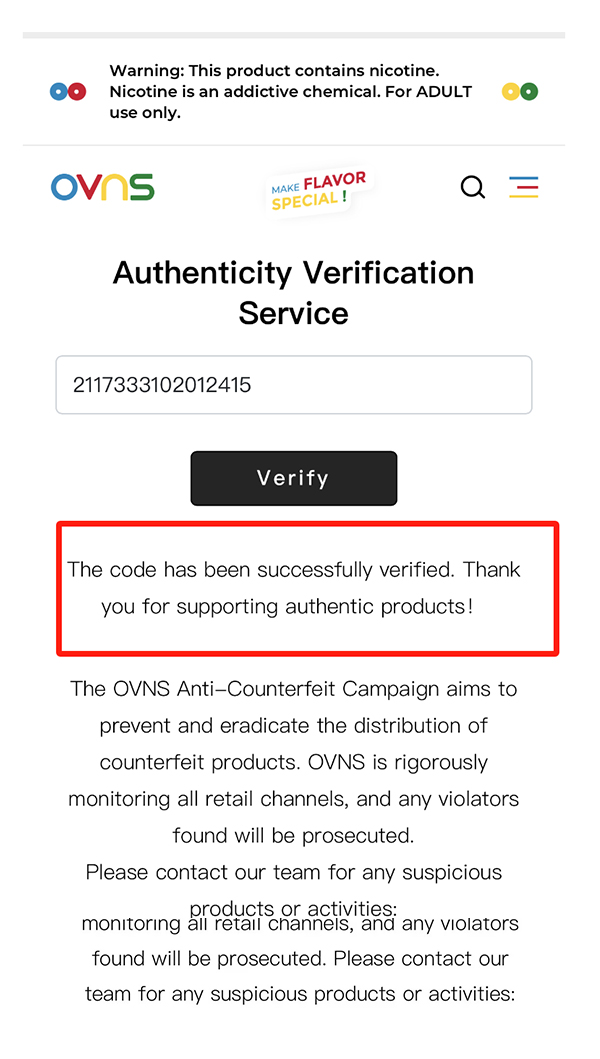Click 'counterfeit products. OVNS is rigorously' line

point(293,762)
